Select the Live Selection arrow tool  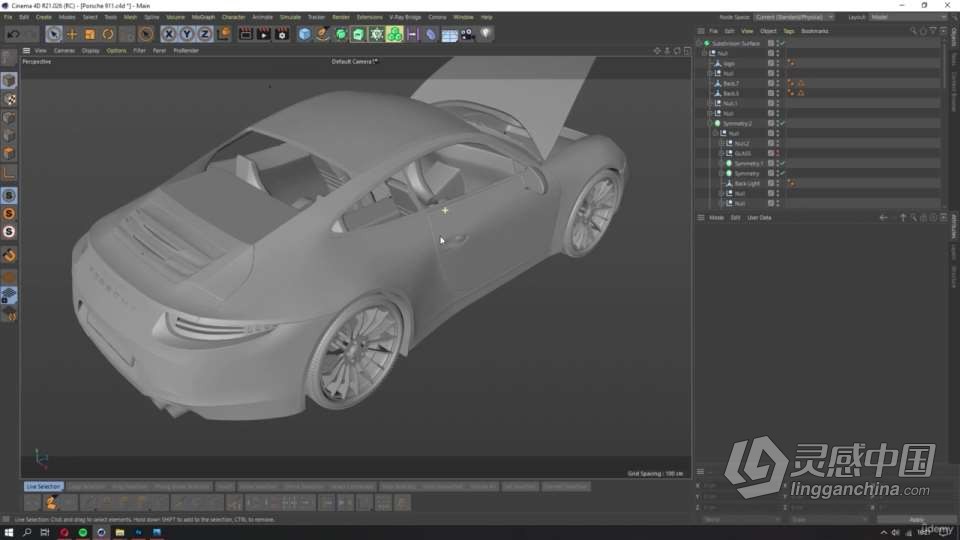pos(53,34)
